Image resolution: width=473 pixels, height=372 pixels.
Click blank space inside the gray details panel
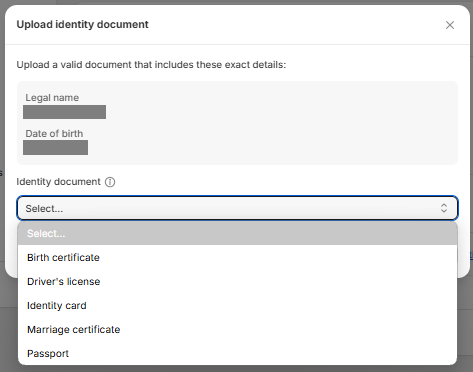point(283,123)
